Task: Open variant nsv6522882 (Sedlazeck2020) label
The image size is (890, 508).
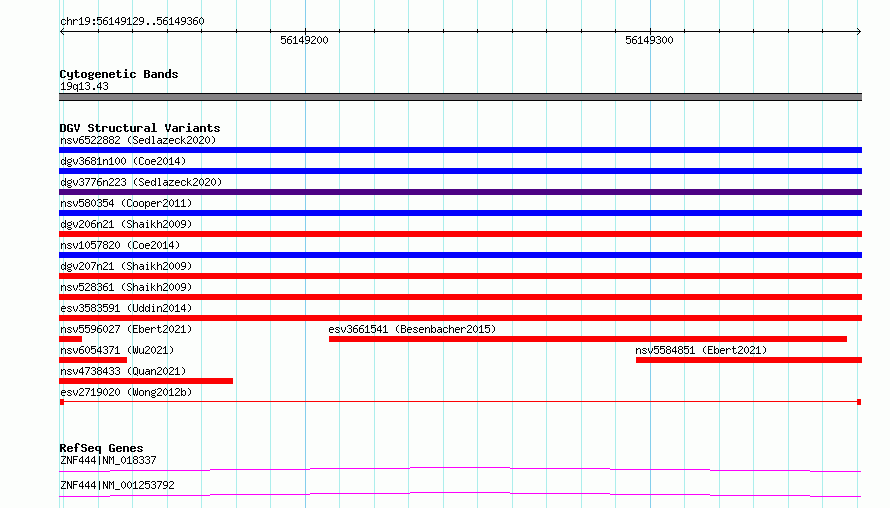Action: pos(138,140)
